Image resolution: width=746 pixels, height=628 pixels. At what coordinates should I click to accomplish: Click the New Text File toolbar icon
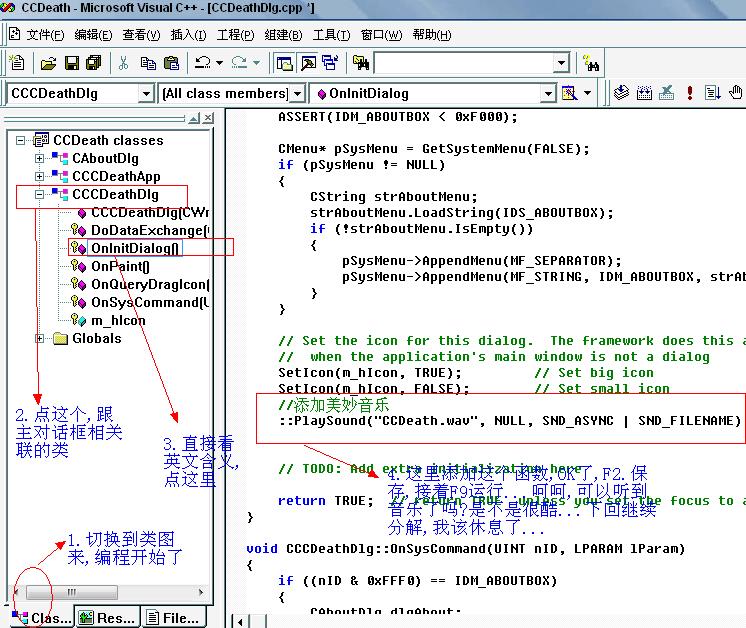[17, 63]
